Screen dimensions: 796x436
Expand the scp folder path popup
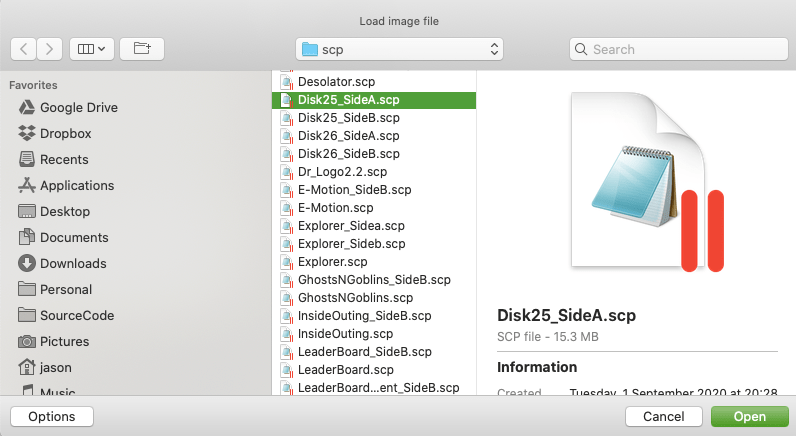[399, 49]
